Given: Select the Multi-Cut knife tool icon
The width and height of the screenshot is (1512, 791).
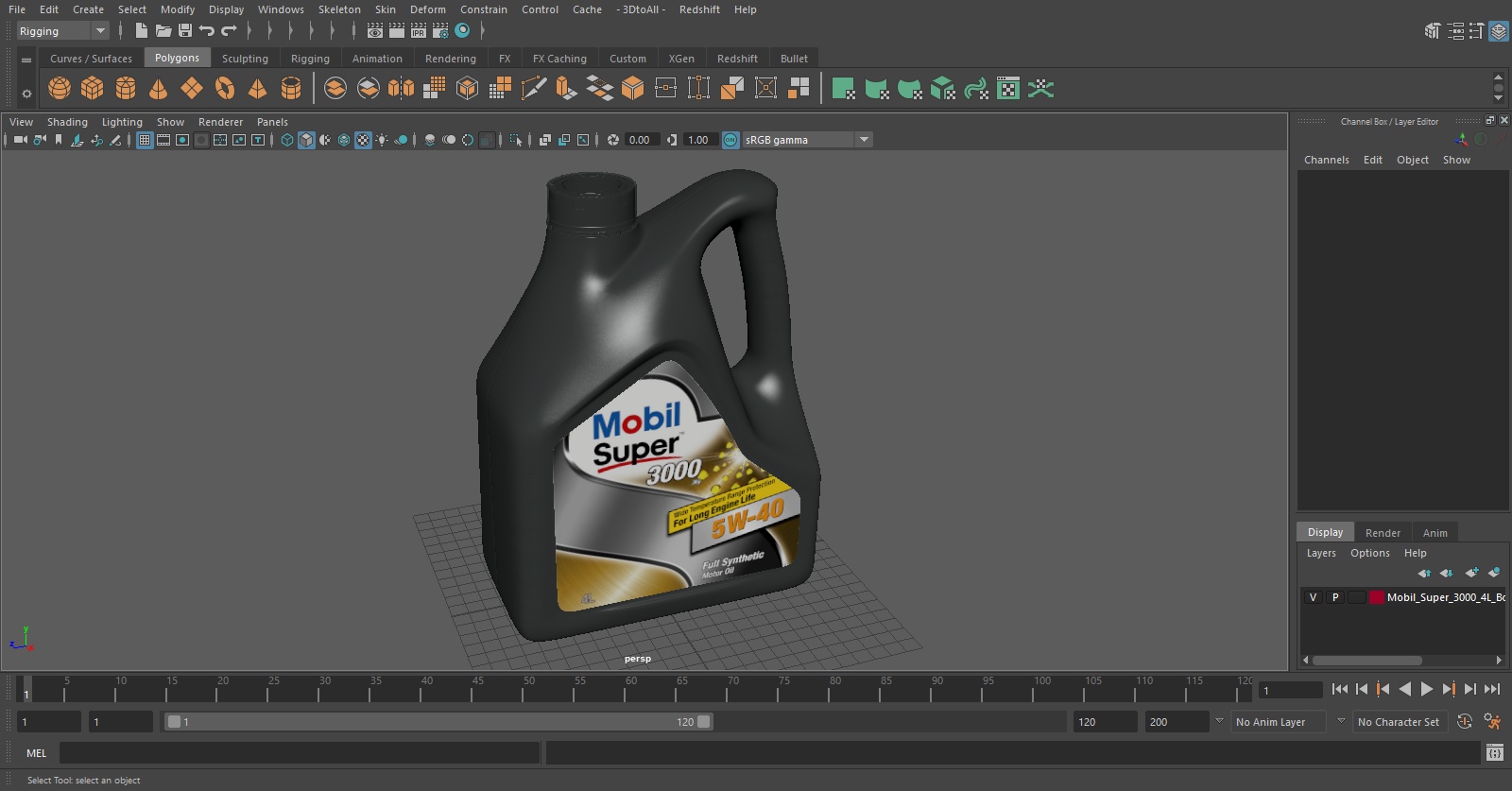Looking at the screenshot, I should tap(534, 89).
